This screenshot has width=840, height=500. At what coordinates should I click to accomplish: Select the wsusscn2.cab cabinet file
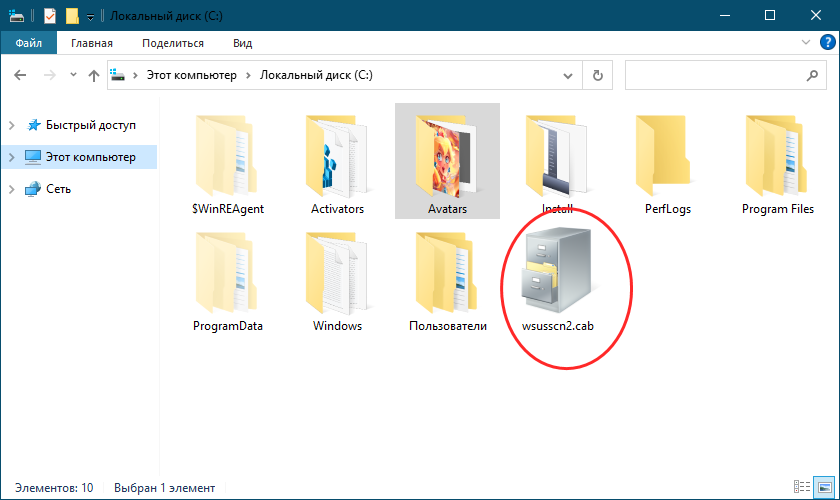click(x=557, y=280)
